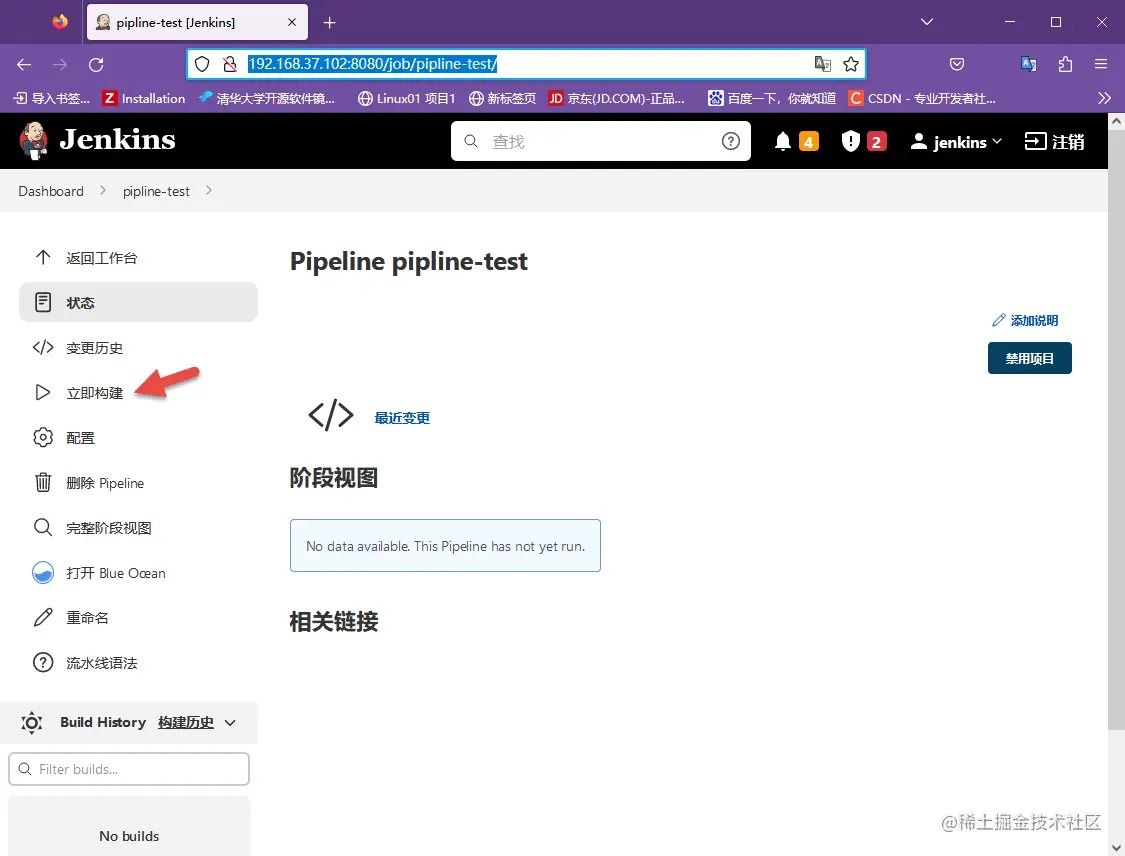Open 流水线语法 help item
Image resolution: width=1125 pixels, height=856 pixels.
click(85, 662)
